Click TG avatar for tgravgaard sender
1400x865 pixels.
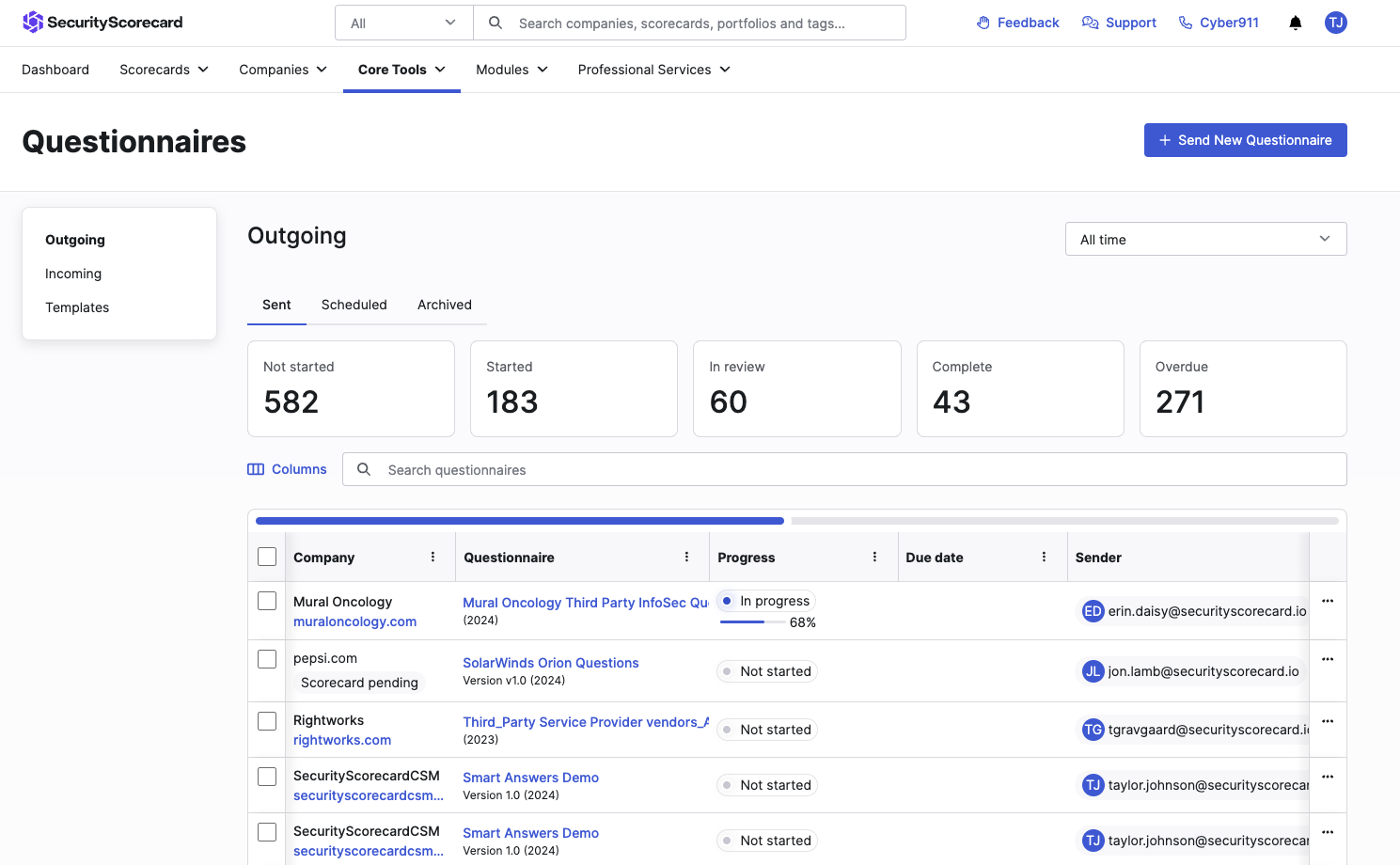(1093, 730)
